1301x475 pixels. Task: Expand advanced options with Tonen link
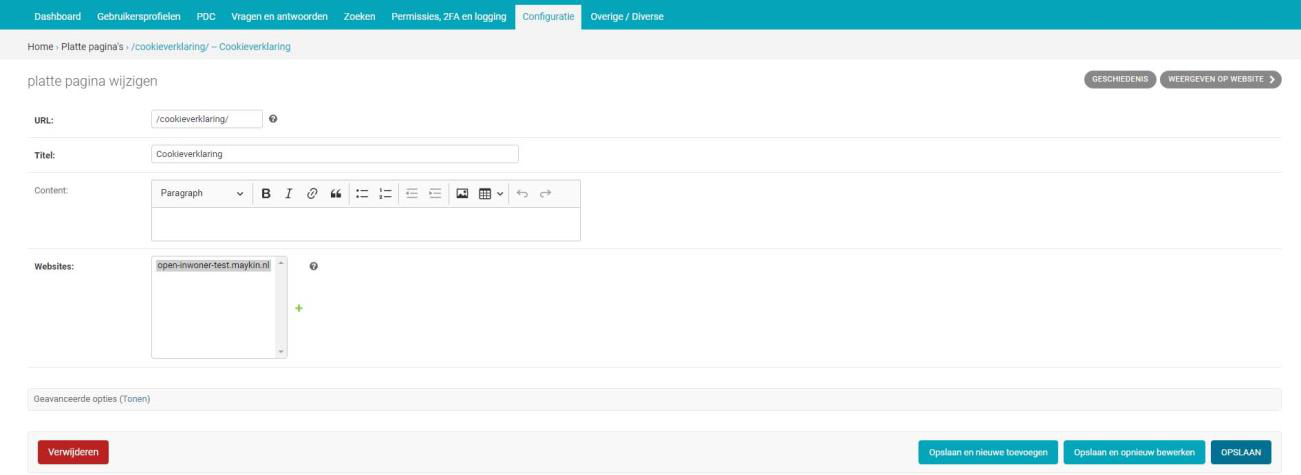[135, 399]
